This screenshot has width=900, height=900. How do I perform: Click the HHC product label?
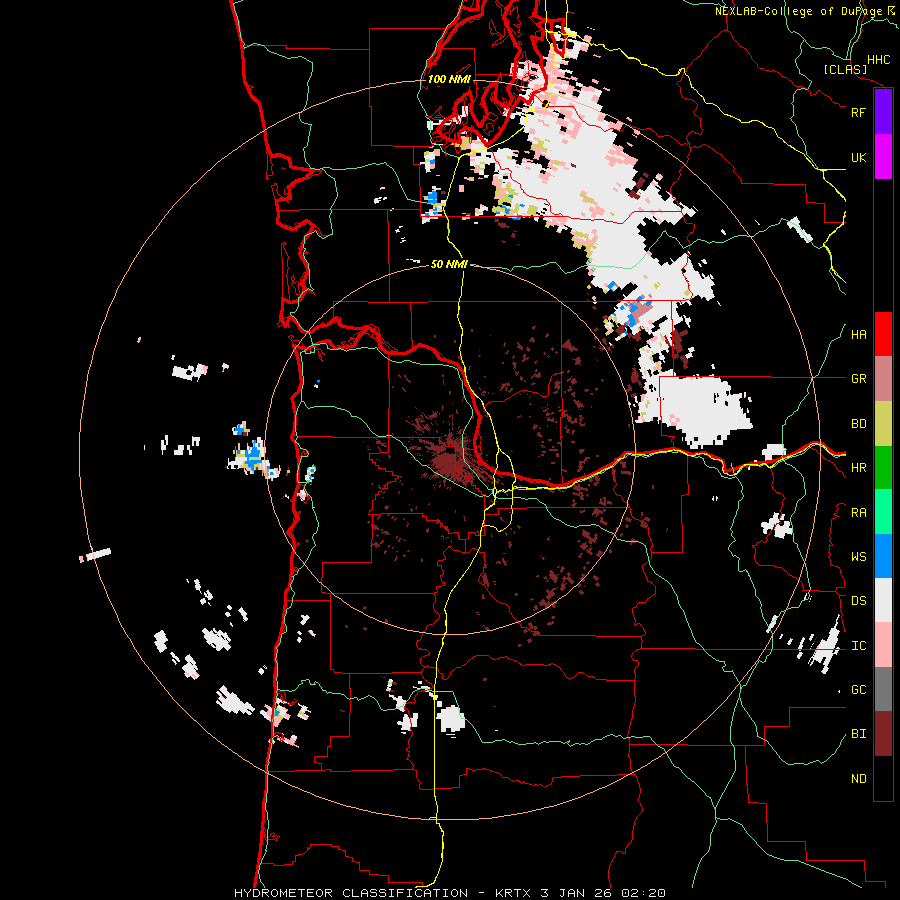tap(878, 60)
